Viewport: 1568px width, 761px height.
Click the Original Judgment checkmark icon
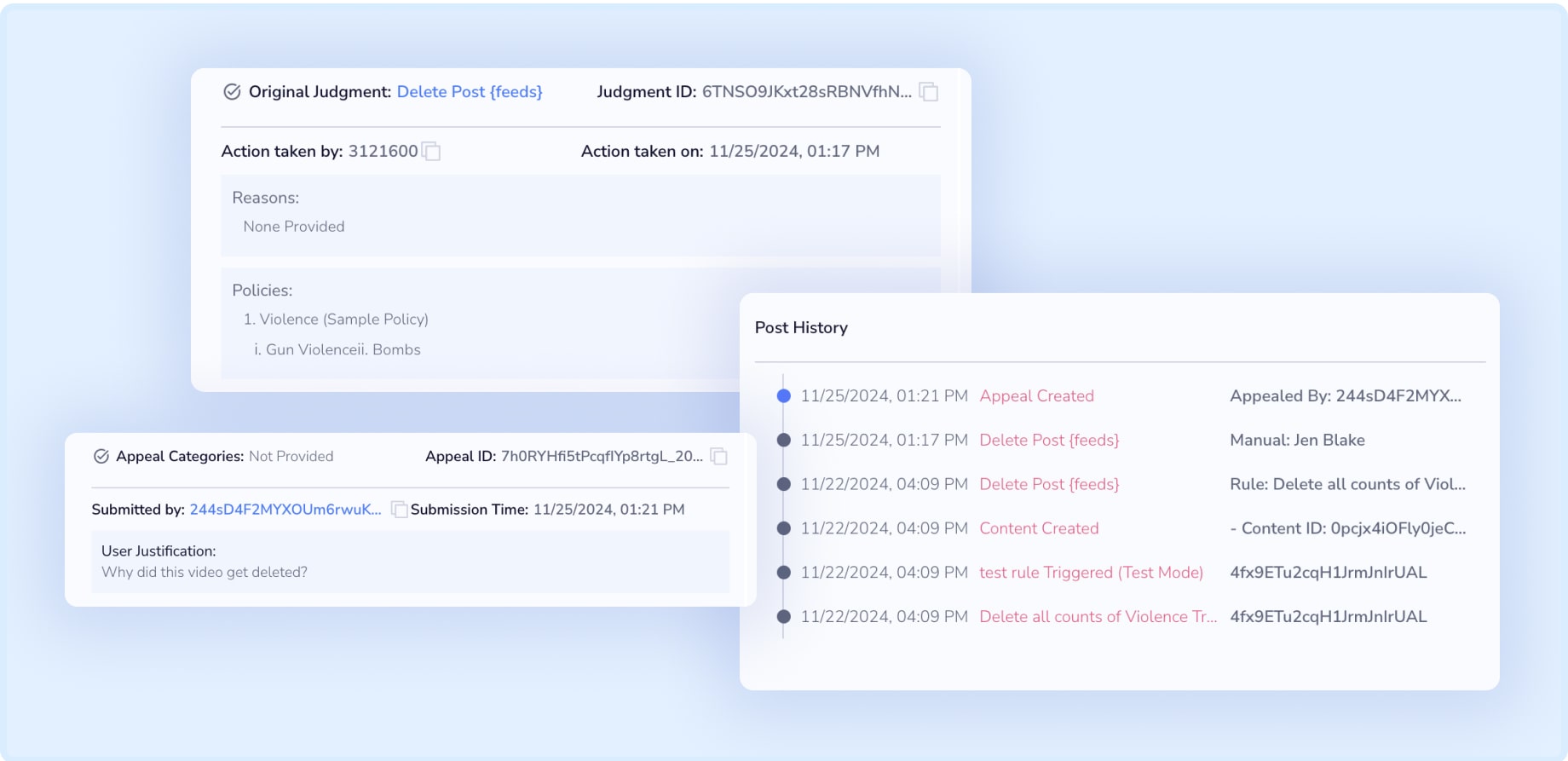click(232, 92)
